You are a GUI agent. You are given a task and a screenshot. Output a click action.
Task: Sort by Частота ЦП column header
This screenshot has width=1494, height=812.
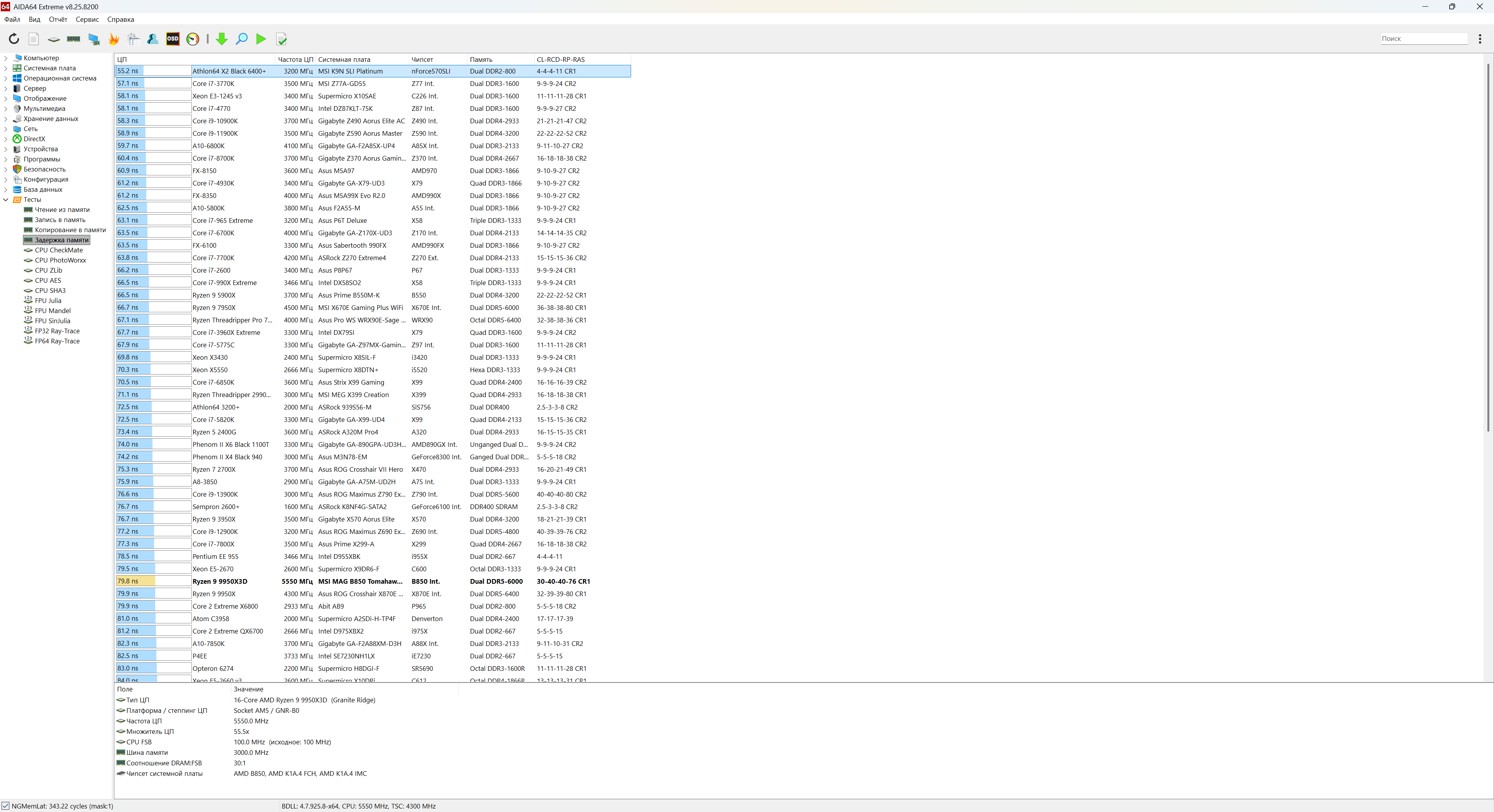(295, 59)
